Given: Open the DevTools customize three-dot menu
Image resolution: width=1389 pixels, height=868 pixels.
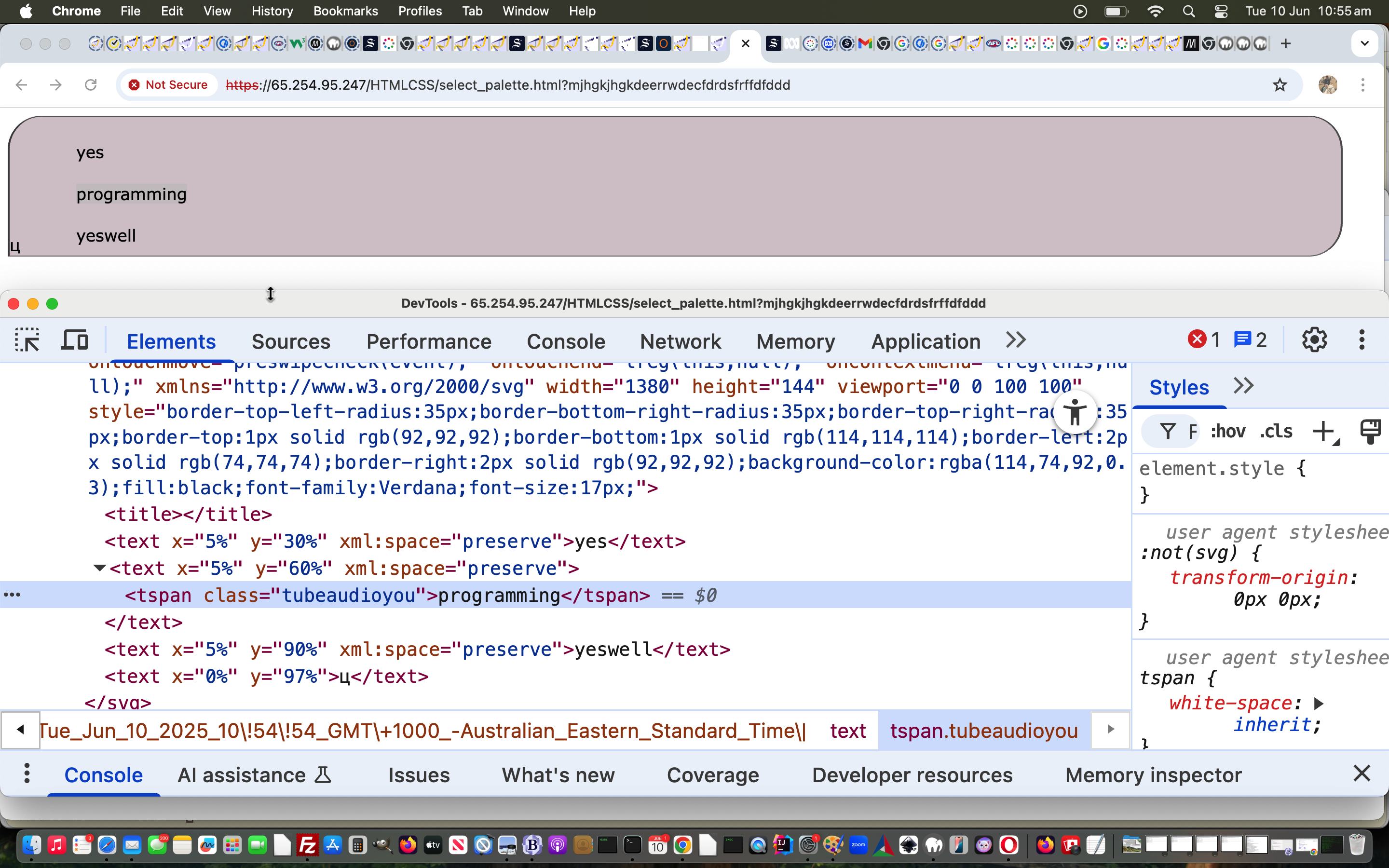Looking at the screenshot, I should (1362, 340).
